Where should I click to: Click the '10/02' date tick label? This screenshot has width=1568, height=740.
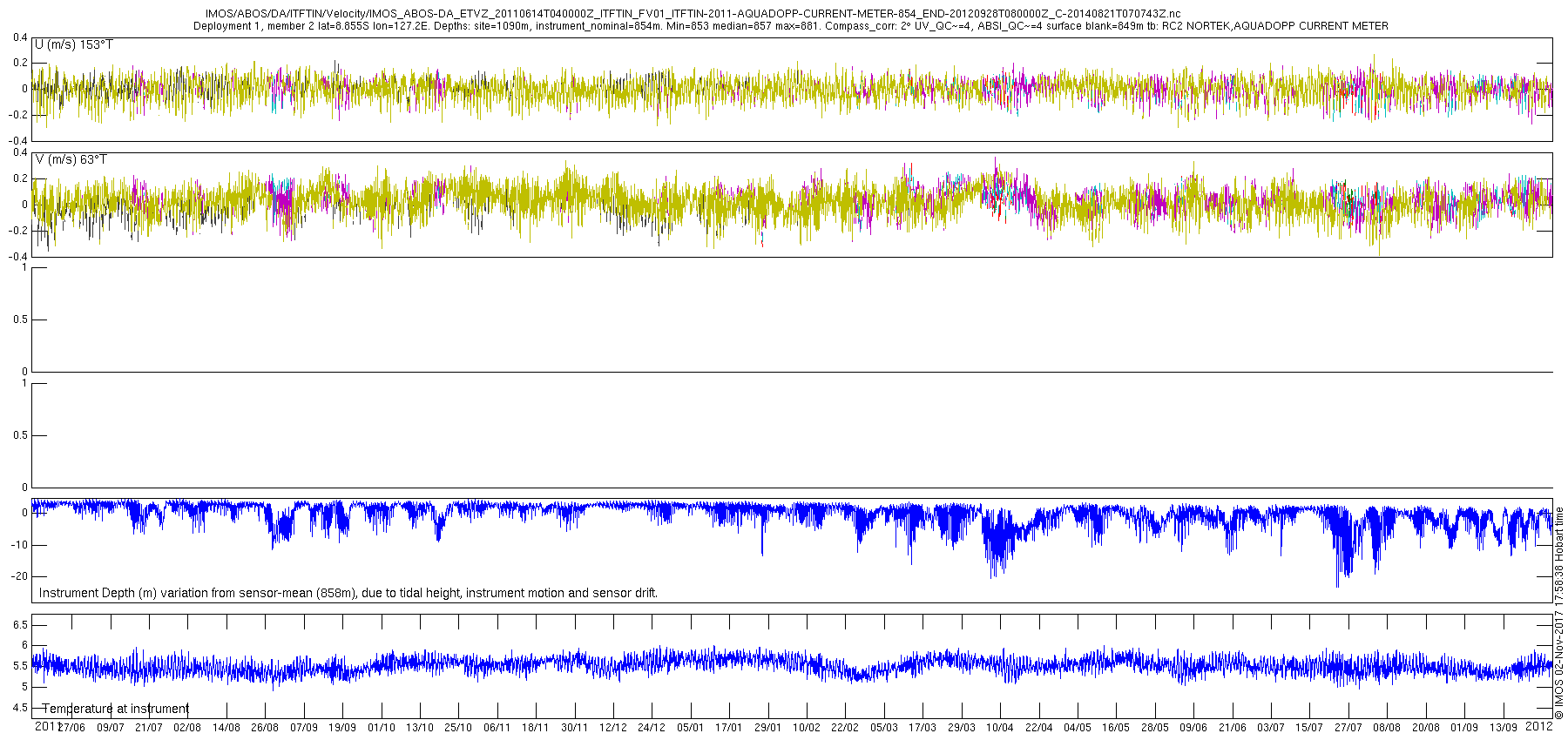(x=807, y=728)
